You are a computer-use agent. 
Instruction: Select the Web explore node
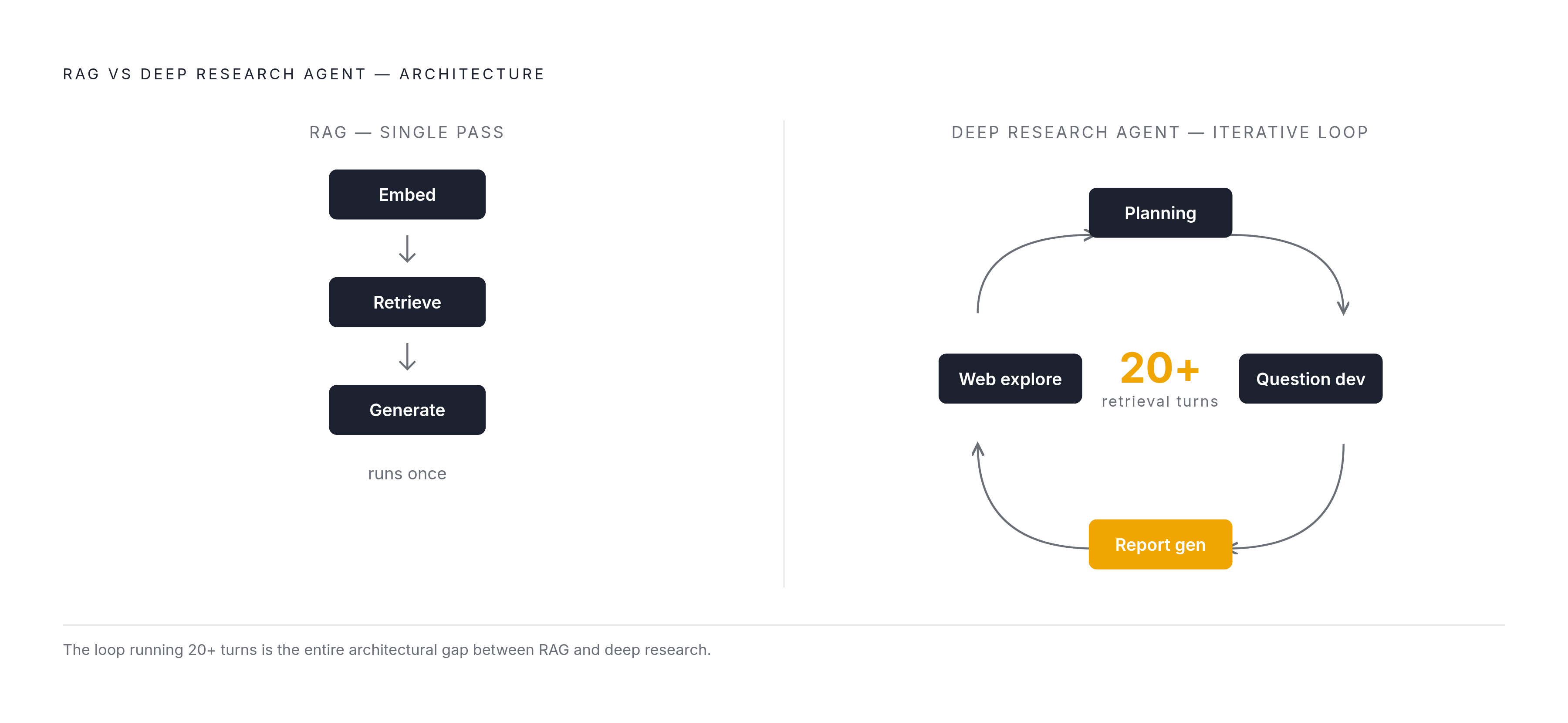coord(1010,378)
